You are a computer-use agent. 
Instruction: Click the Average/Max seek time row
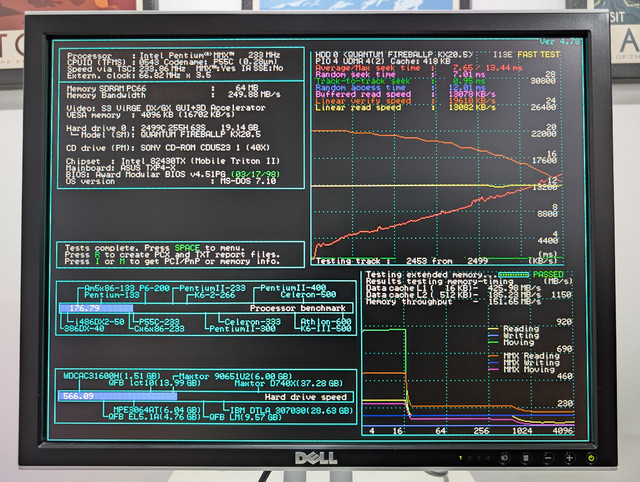[419, 68]
